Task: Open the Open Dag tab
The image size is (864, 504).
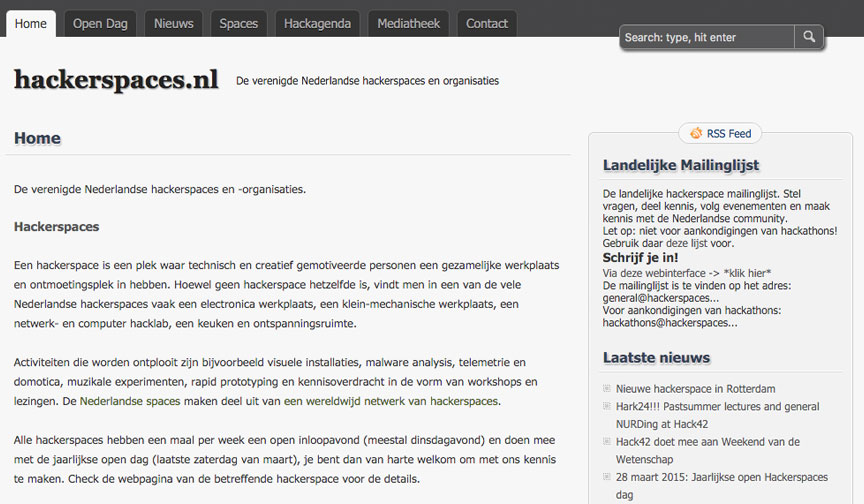Action: [x=100, y=24]
